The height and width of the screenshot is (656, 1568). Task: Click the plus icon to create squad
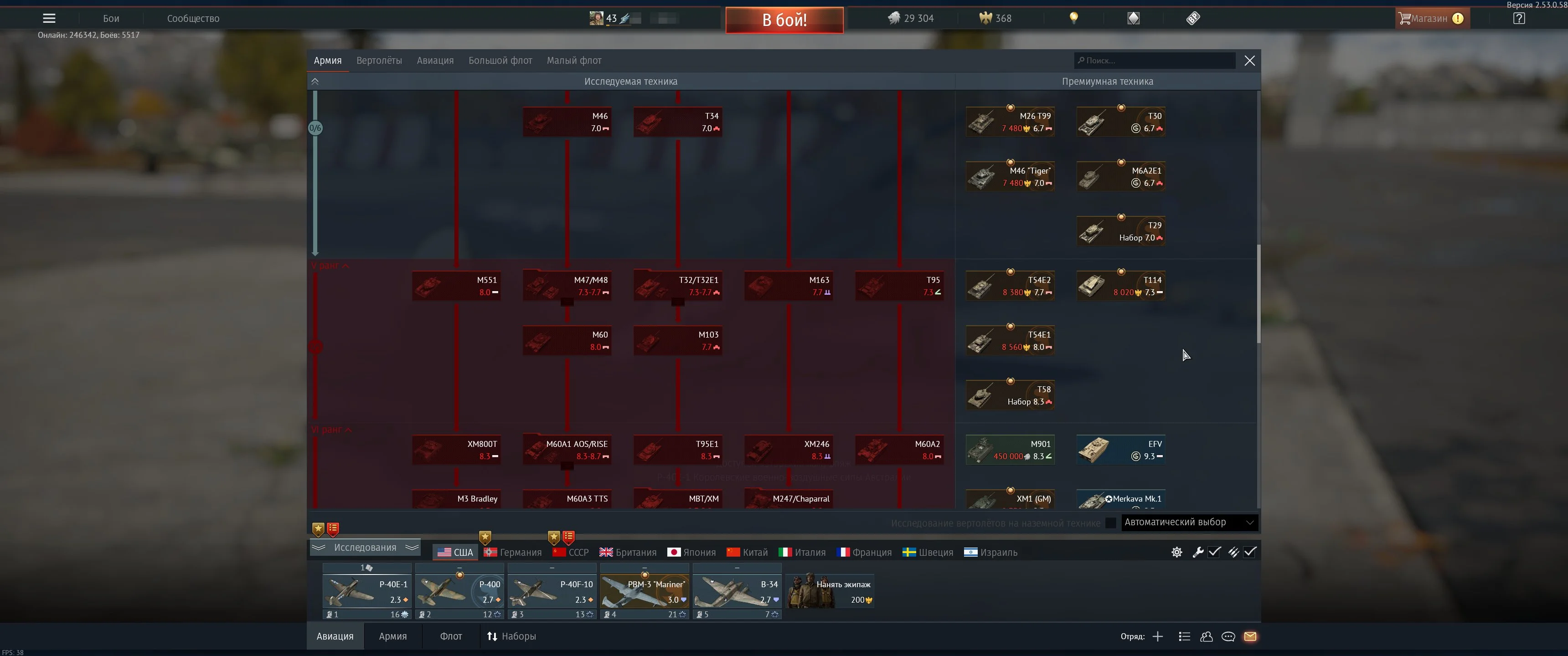point(1157,636)
